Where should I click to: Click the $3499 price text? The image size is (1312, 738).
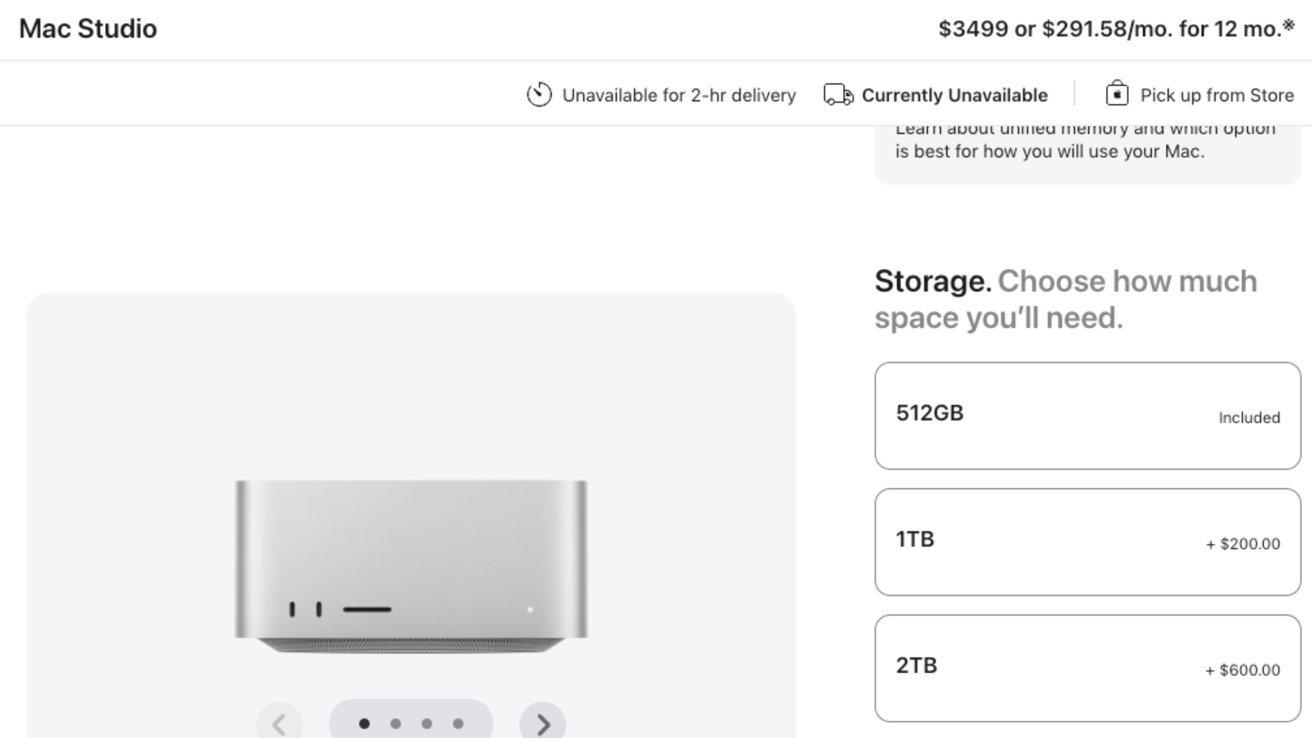973,29
